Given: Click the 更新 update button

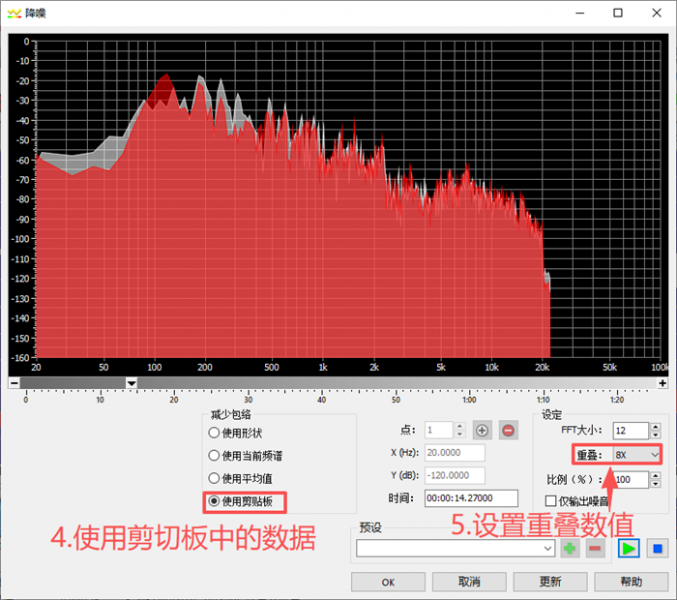Looking at the screenshot, I should 550,582.
